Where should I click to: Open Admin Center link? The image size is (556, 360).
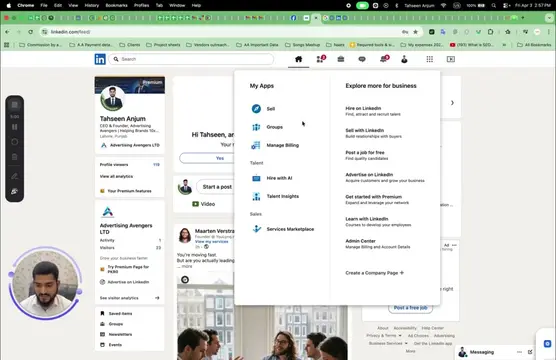click(x=360, y=241)
